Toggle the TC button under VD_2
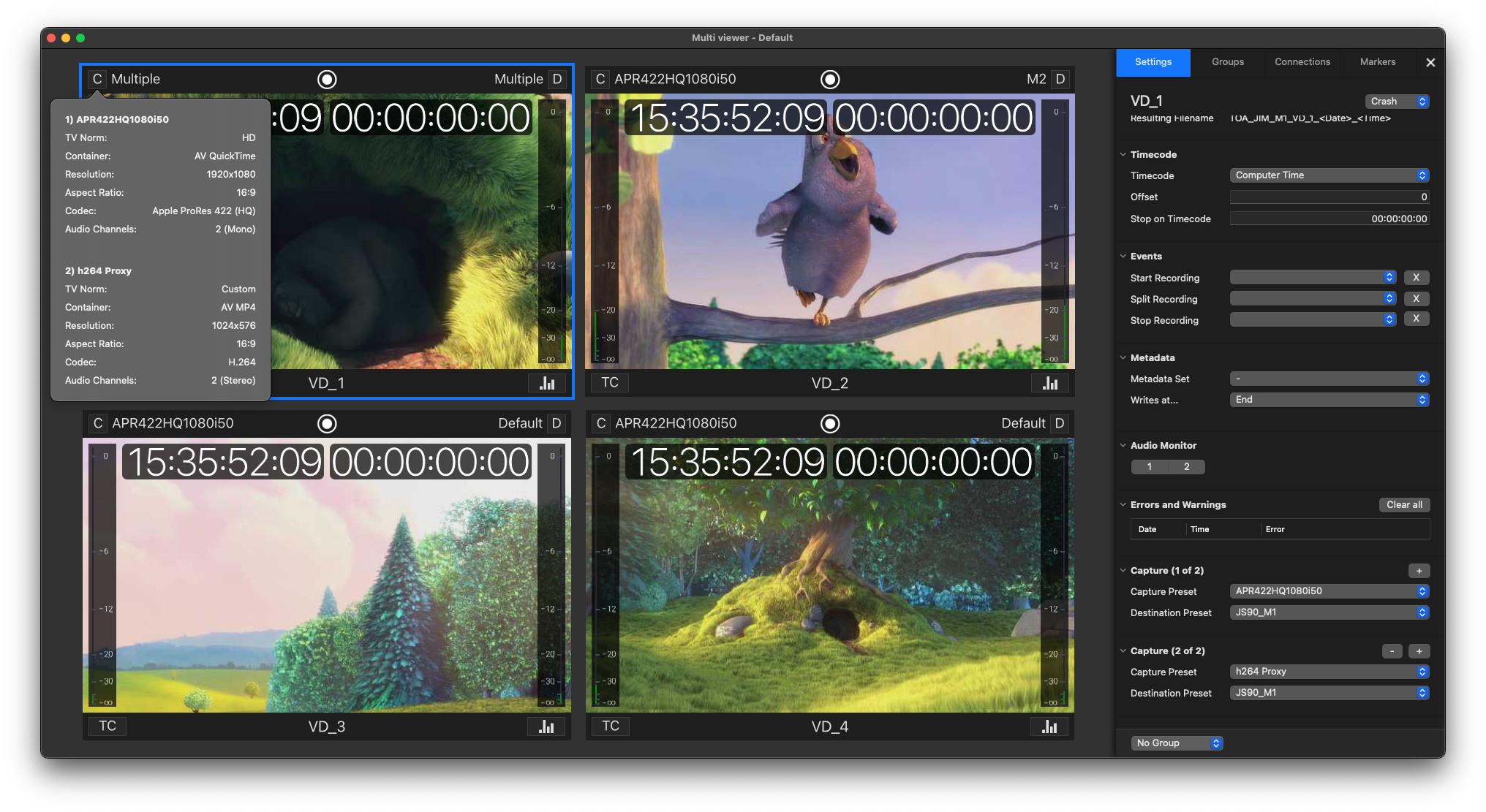Screen dimensions: 1486x812 pos(610,382)
